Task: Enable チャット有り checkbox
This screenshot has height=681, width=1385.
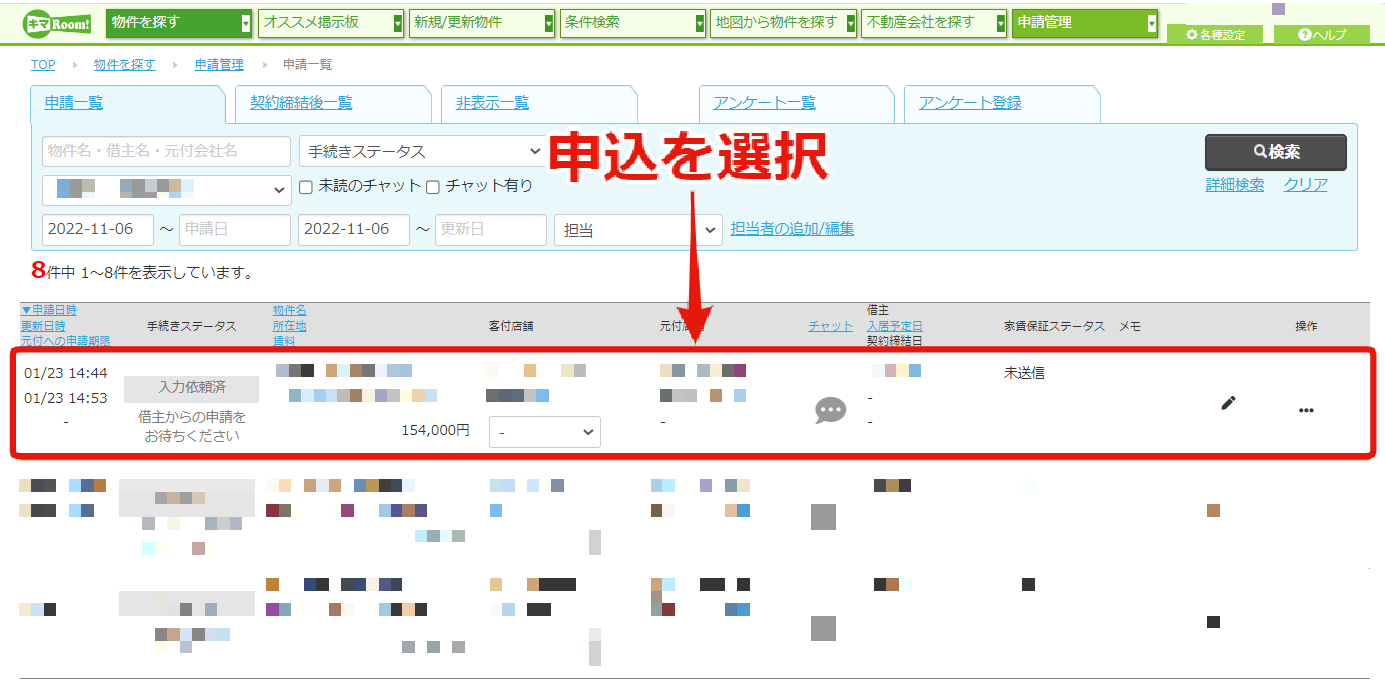Action: tap(433, 186)
